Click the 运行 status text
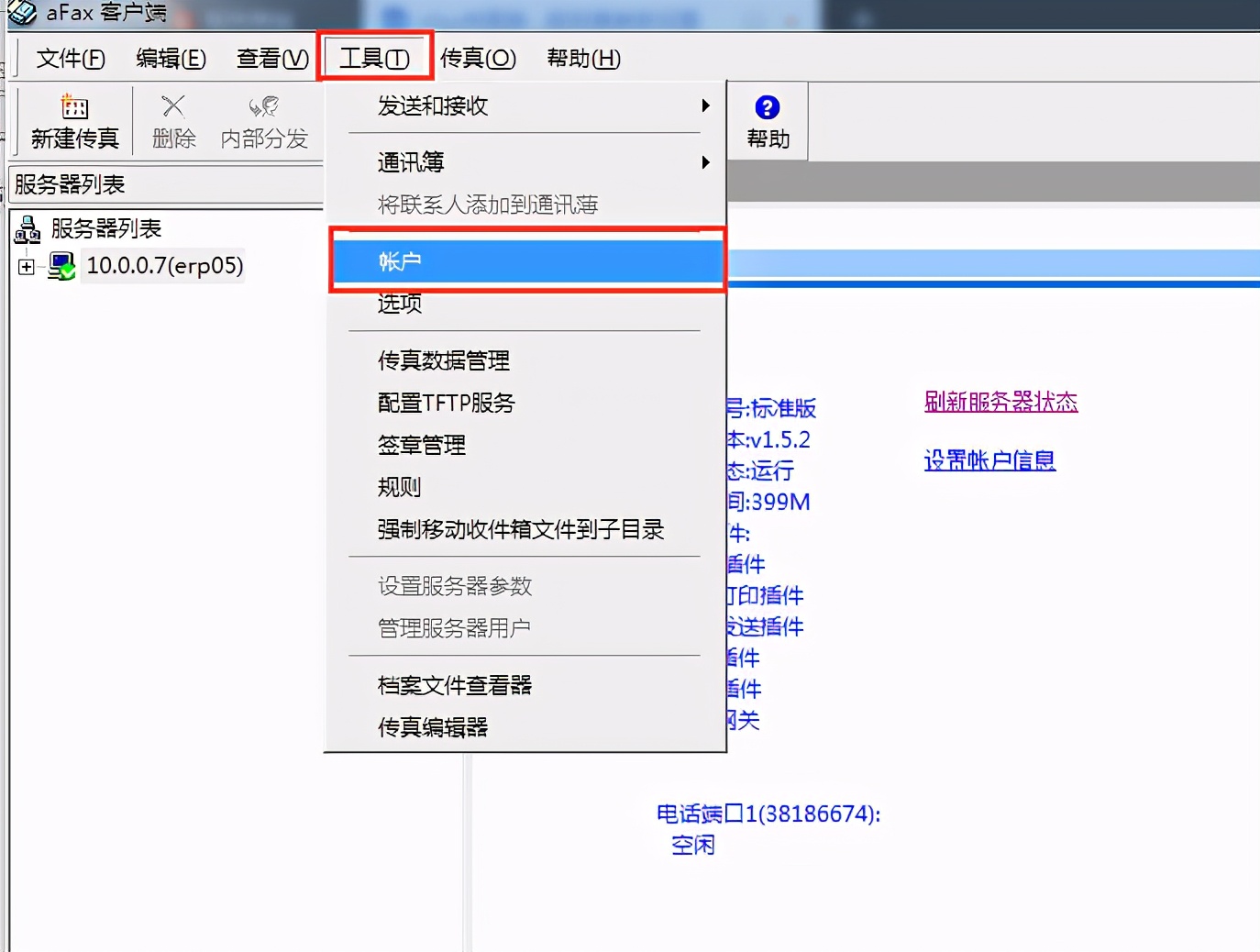The width and height of the screenshot is (1260, 952). 772,470
